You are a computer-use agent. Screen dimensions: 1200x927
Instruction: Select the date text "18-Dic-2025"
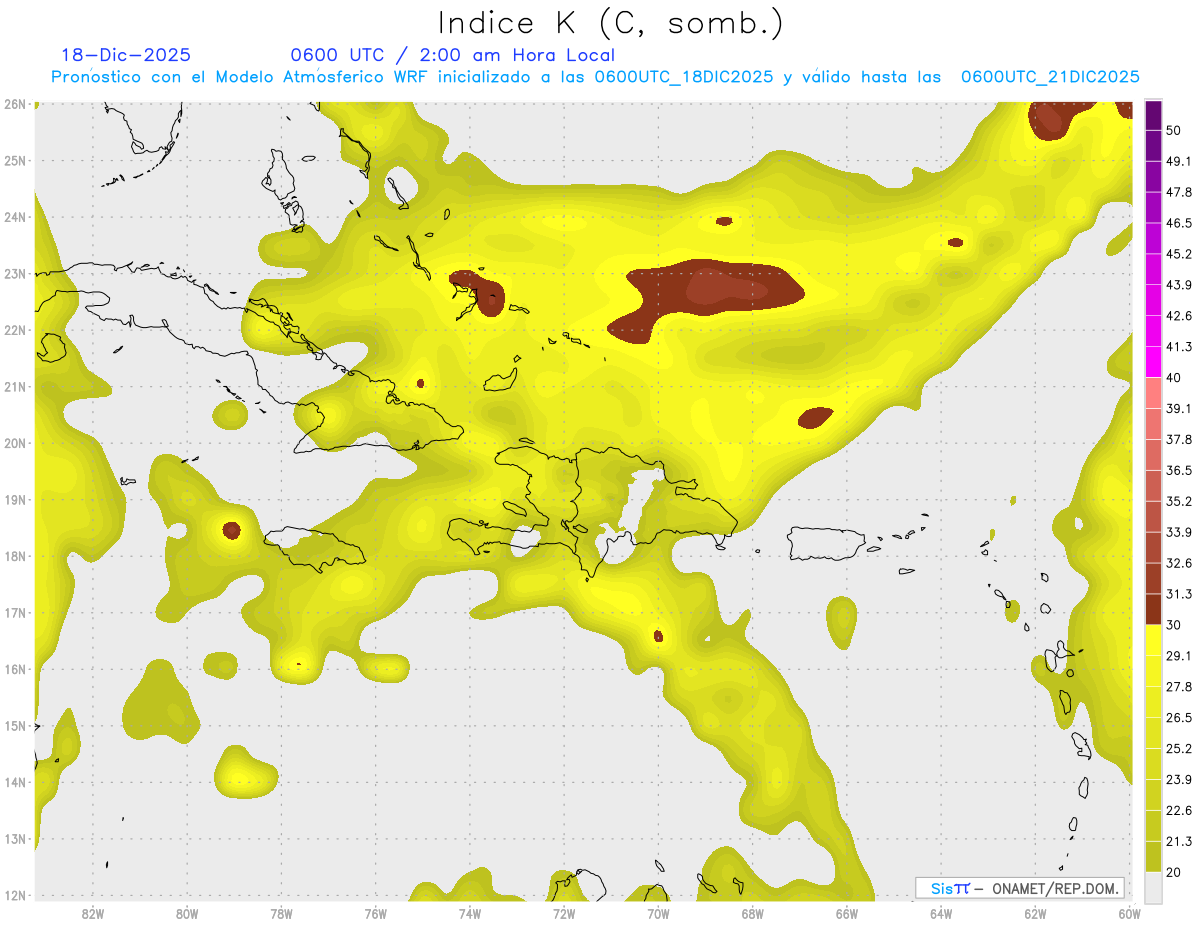pos(126,55)
